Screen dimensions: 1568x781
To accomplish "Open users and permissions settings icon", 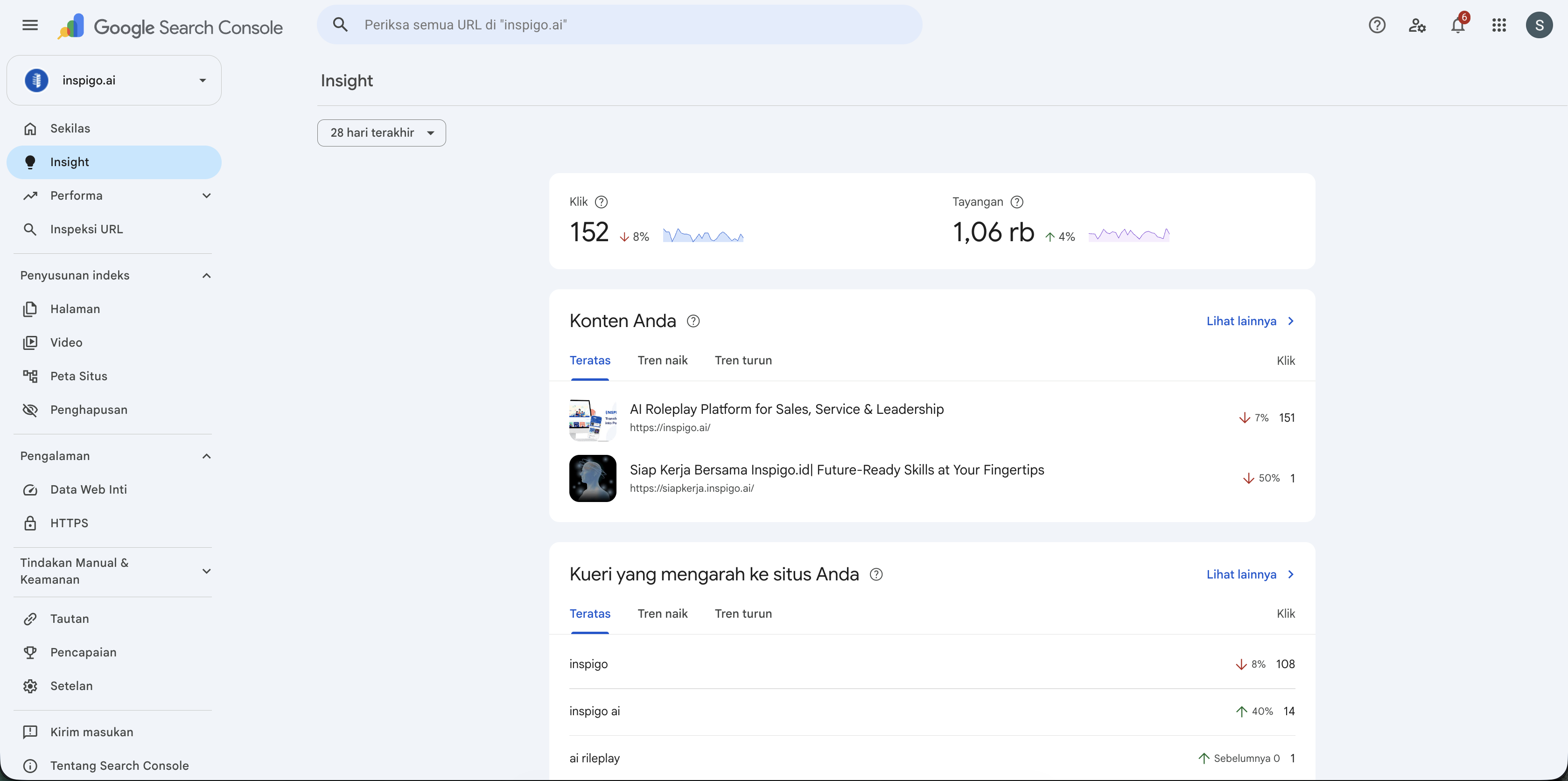I will tap(1417, 25).
